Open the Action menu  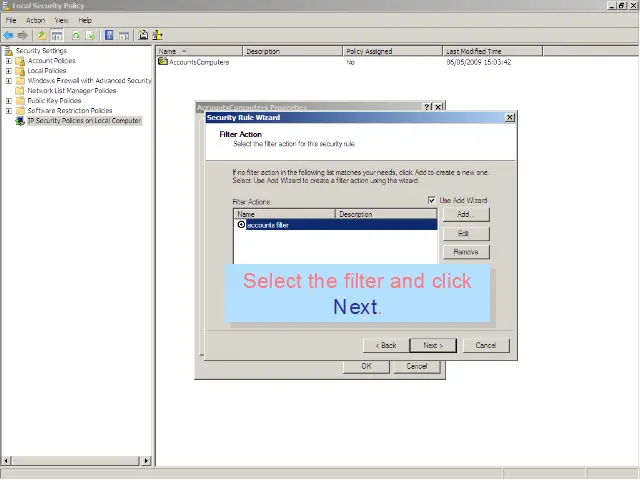(35, 20)
